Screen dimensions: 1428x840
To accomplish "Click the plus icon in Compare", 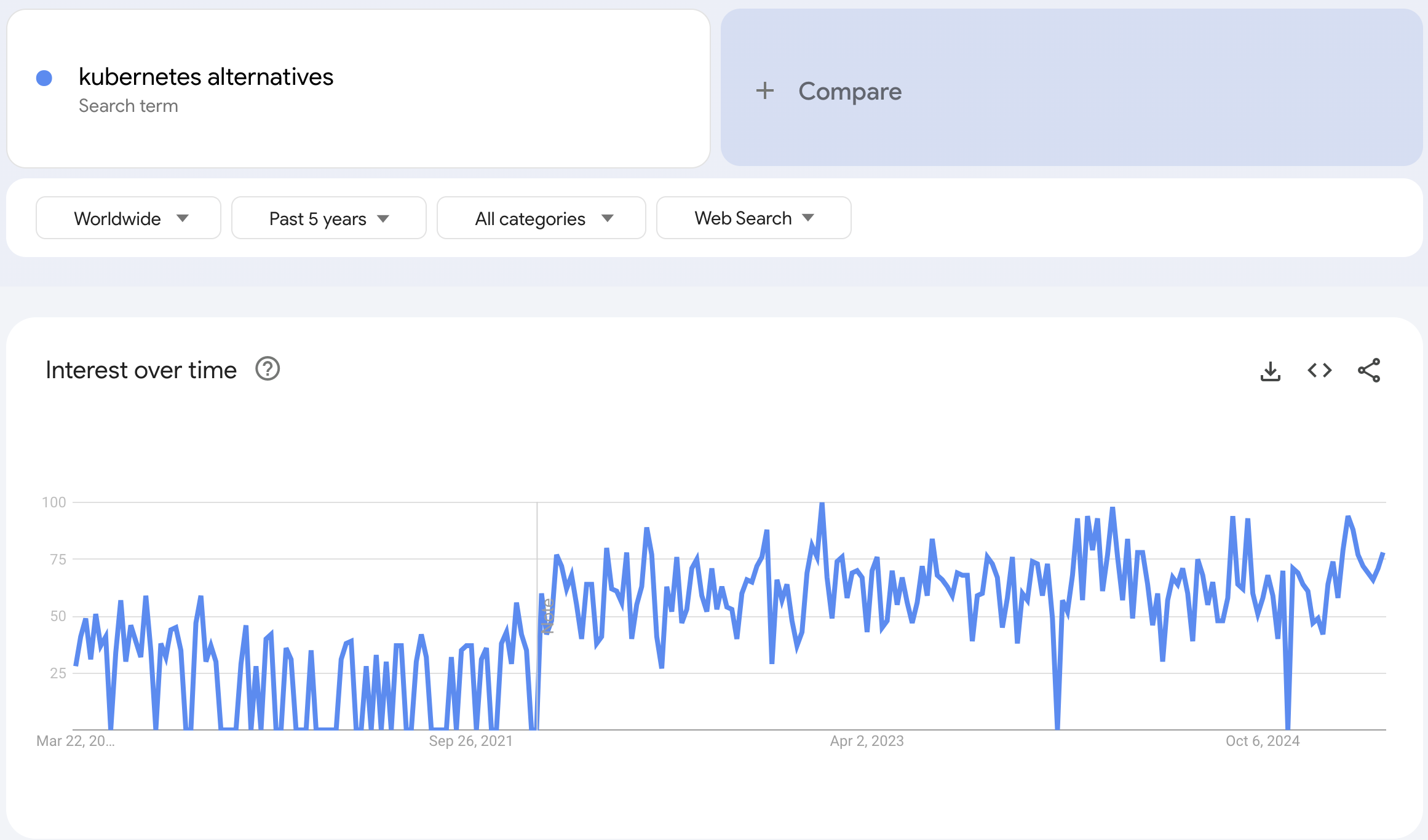I will point(765,91).
